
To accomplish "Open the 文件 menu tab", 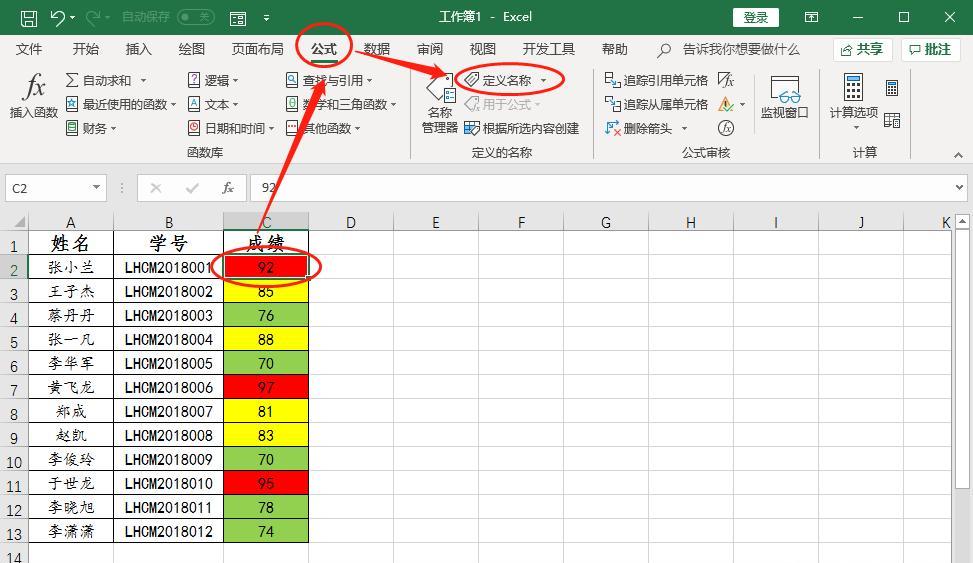I will [x=29, y=49].
